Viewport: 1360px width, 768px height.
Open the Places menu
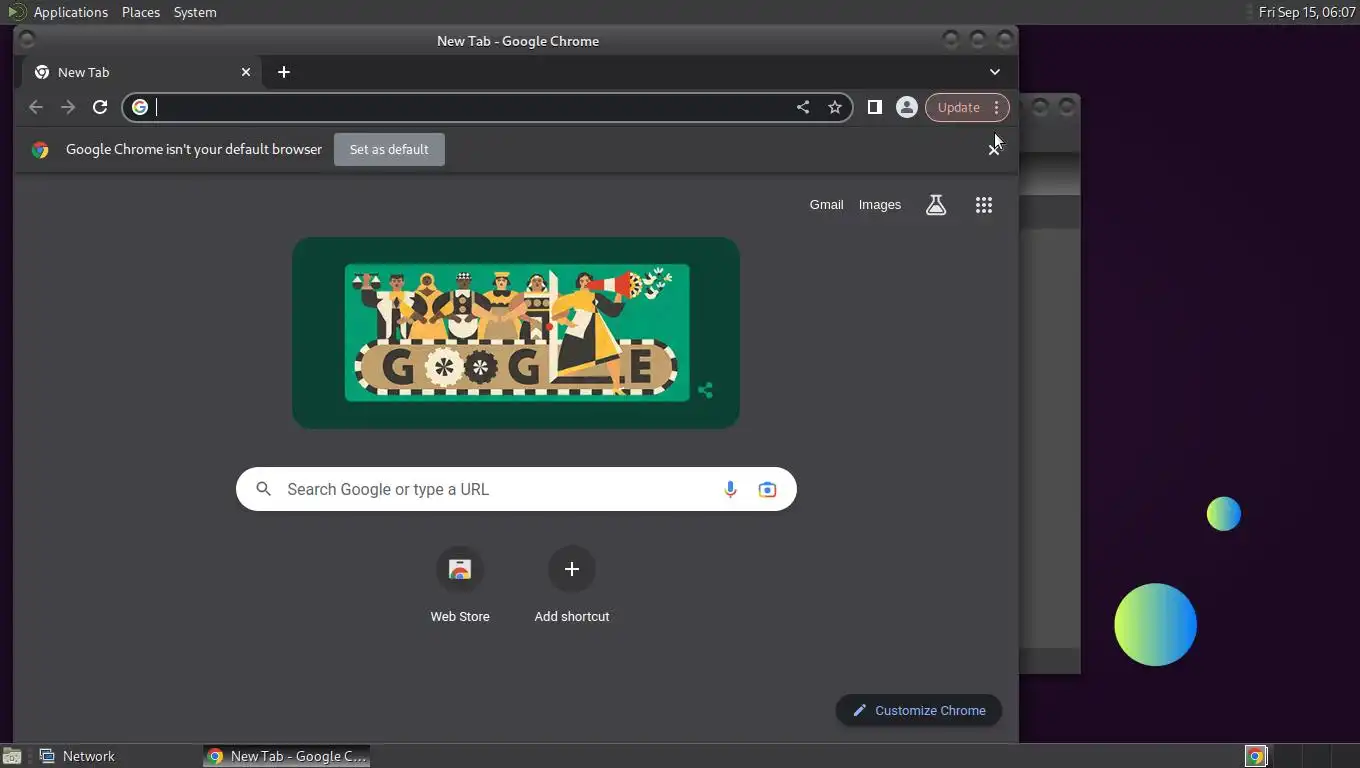(x=141, y=12)
